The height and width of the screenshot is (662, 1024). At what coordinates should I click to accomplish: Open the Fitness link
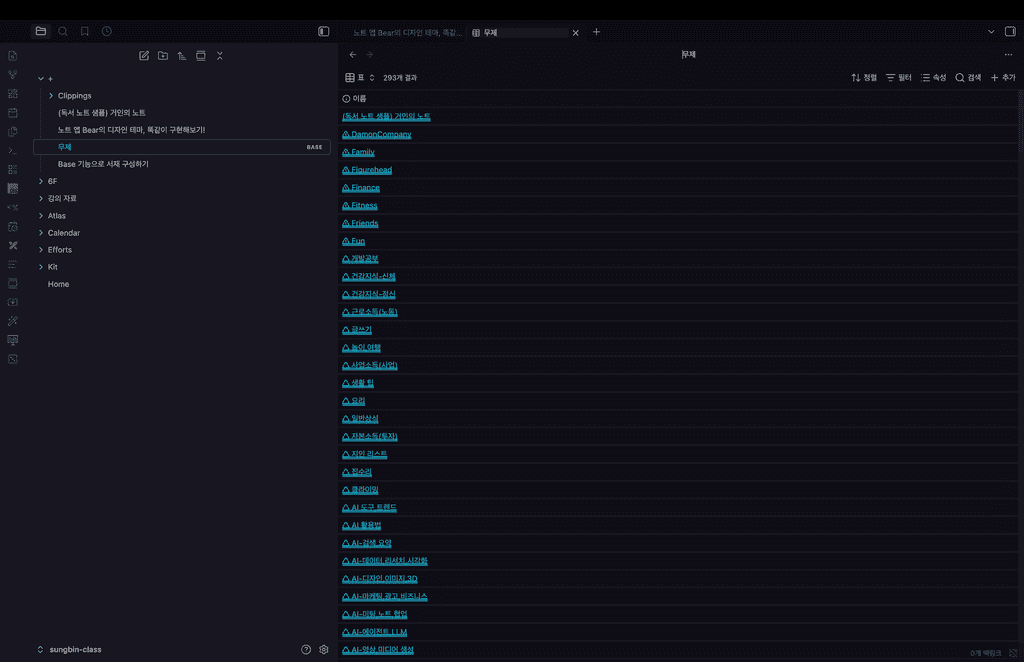[360, 206]
